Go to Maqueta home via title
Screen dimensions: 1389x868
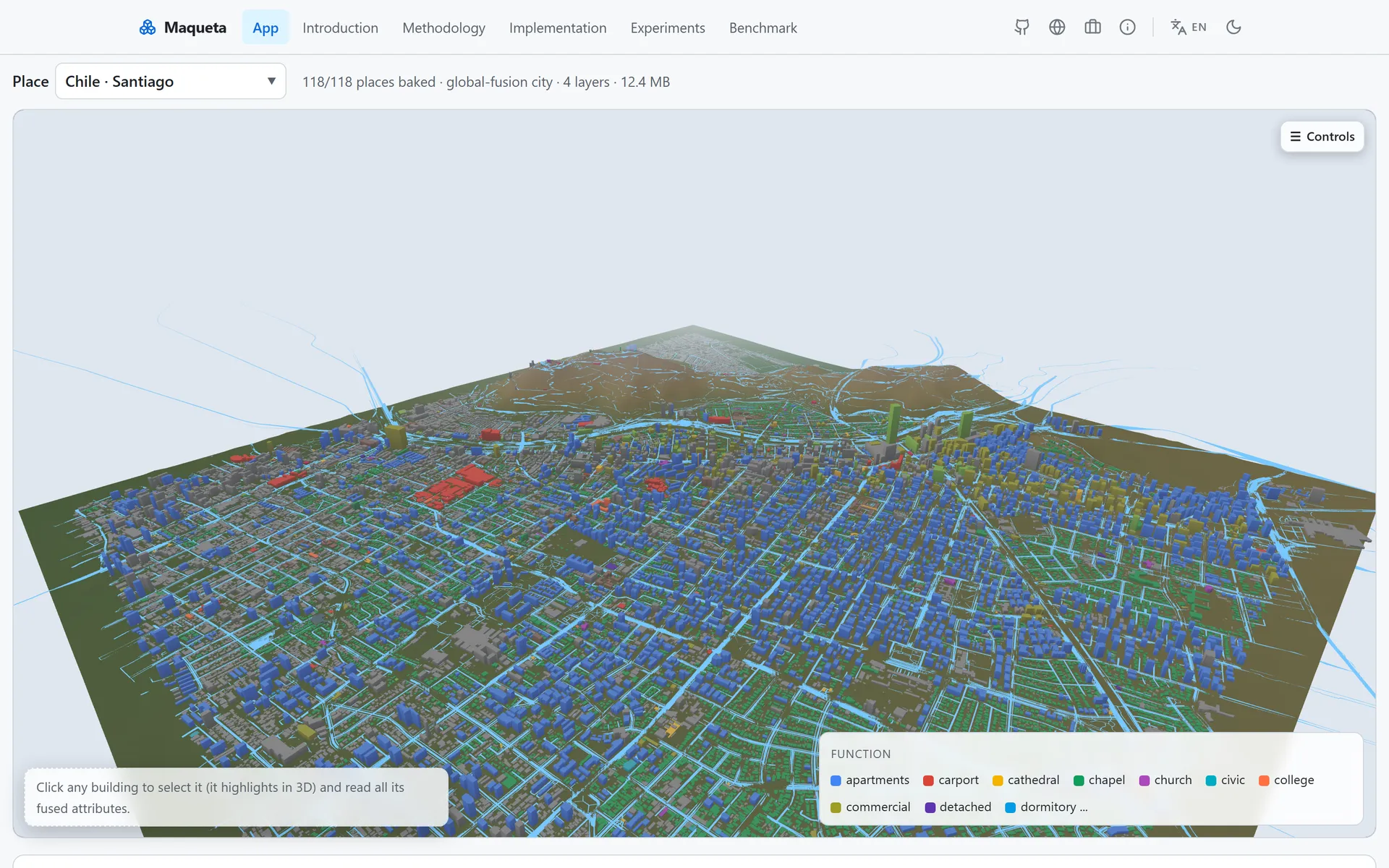coord(195,27)
